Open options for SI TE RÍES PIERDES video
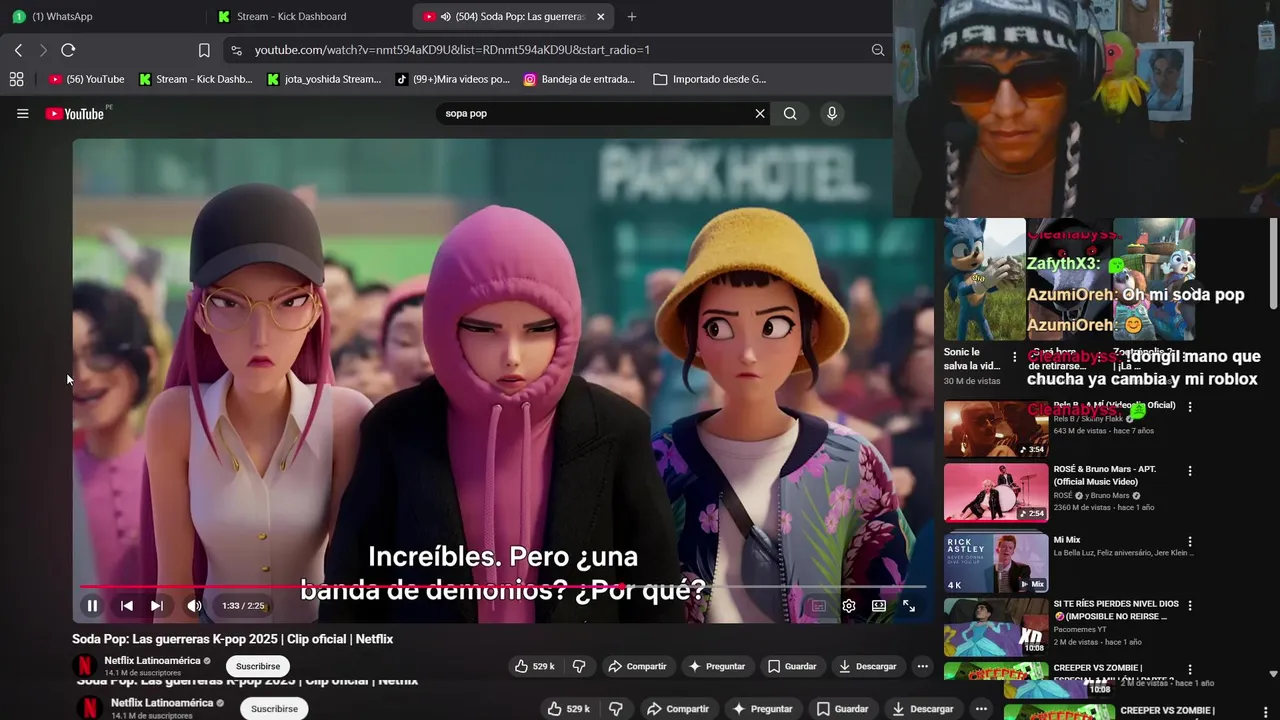Image resolution: width=1280 pixels, height=720 pixels. (1190, 606)
